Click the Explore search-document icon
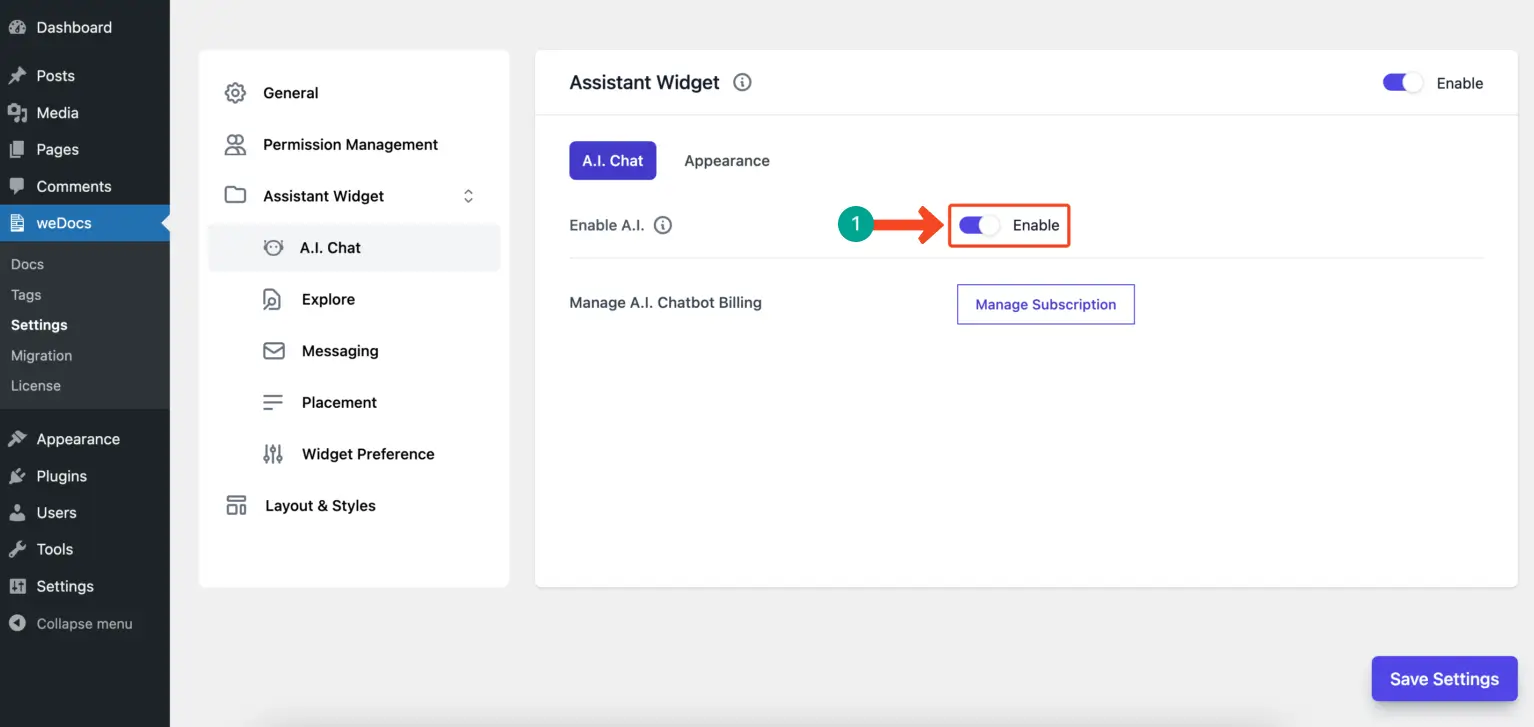This screenshot has width=1534, height=727. pos(272,300)
